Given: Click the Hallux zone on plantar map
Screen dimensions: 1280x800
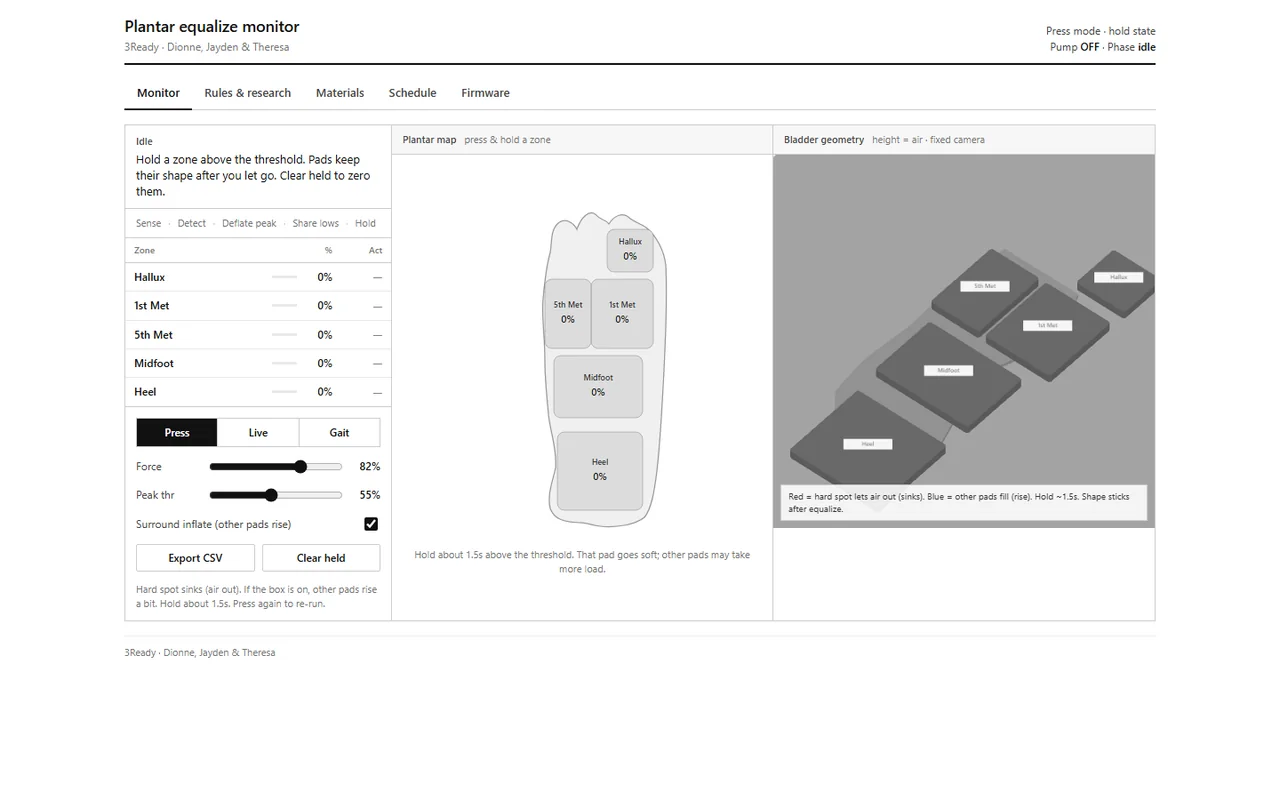Looking at the screenshot, I should 630,250.
